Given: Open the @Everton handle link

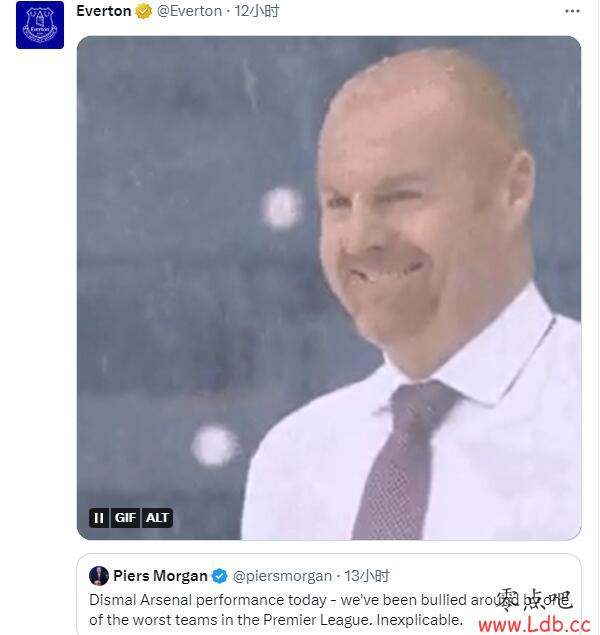Looking at the screenshot, I should 189,11.
